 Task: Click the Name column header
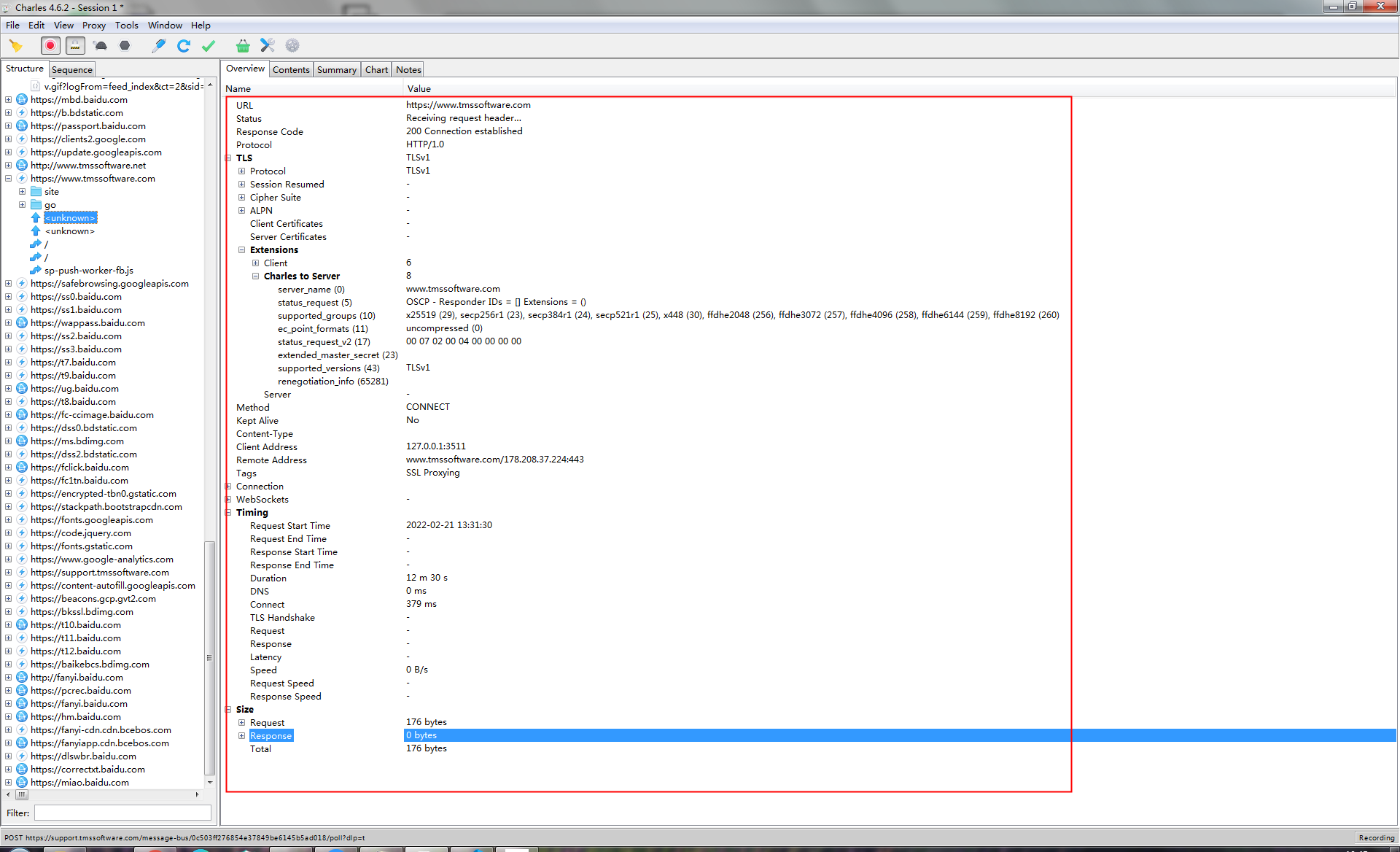tap(313, 88)
